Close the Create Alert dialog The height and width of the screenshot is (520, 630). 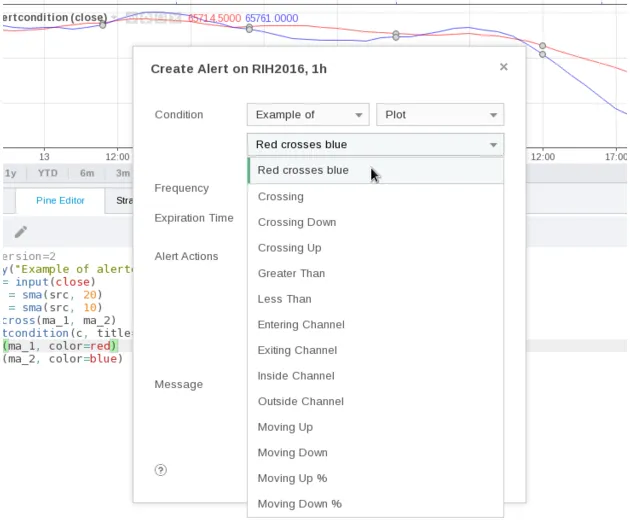503,67
